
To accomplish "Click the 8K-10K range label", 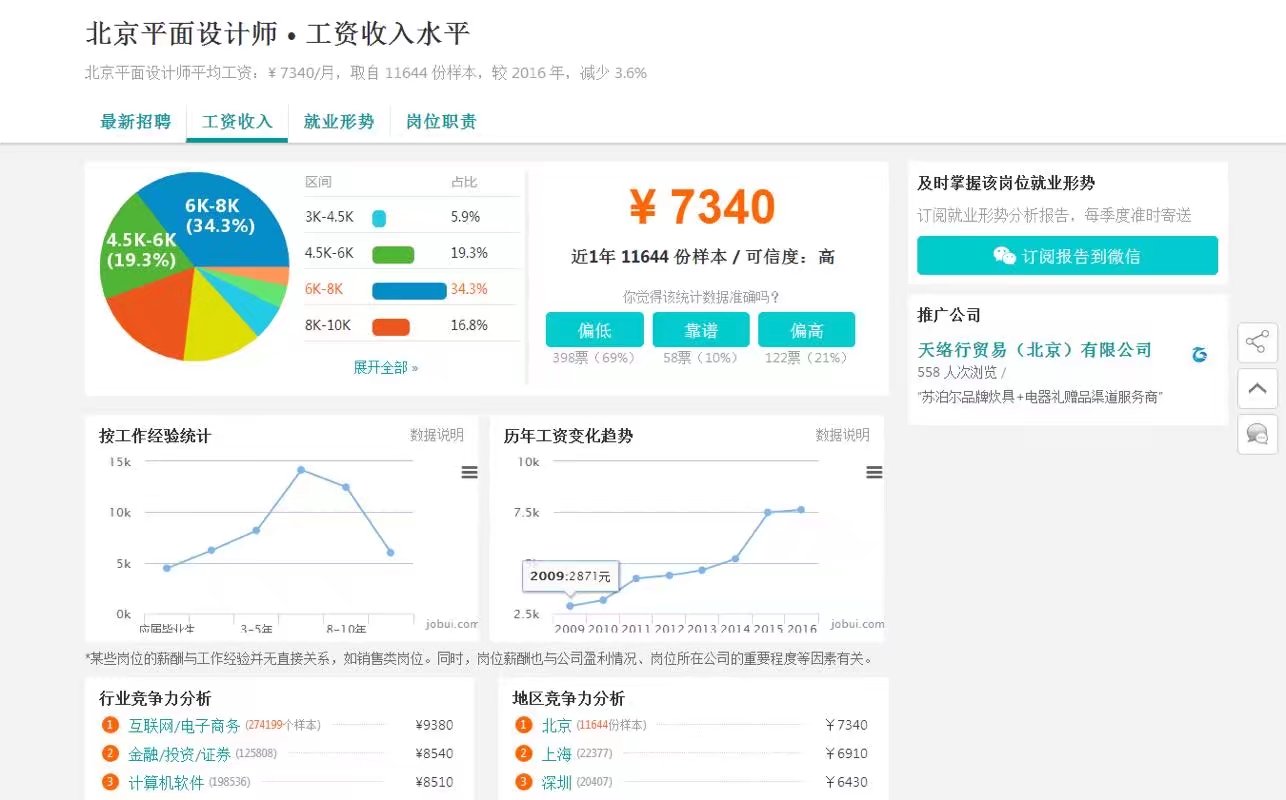I will (x=328, y=325).
